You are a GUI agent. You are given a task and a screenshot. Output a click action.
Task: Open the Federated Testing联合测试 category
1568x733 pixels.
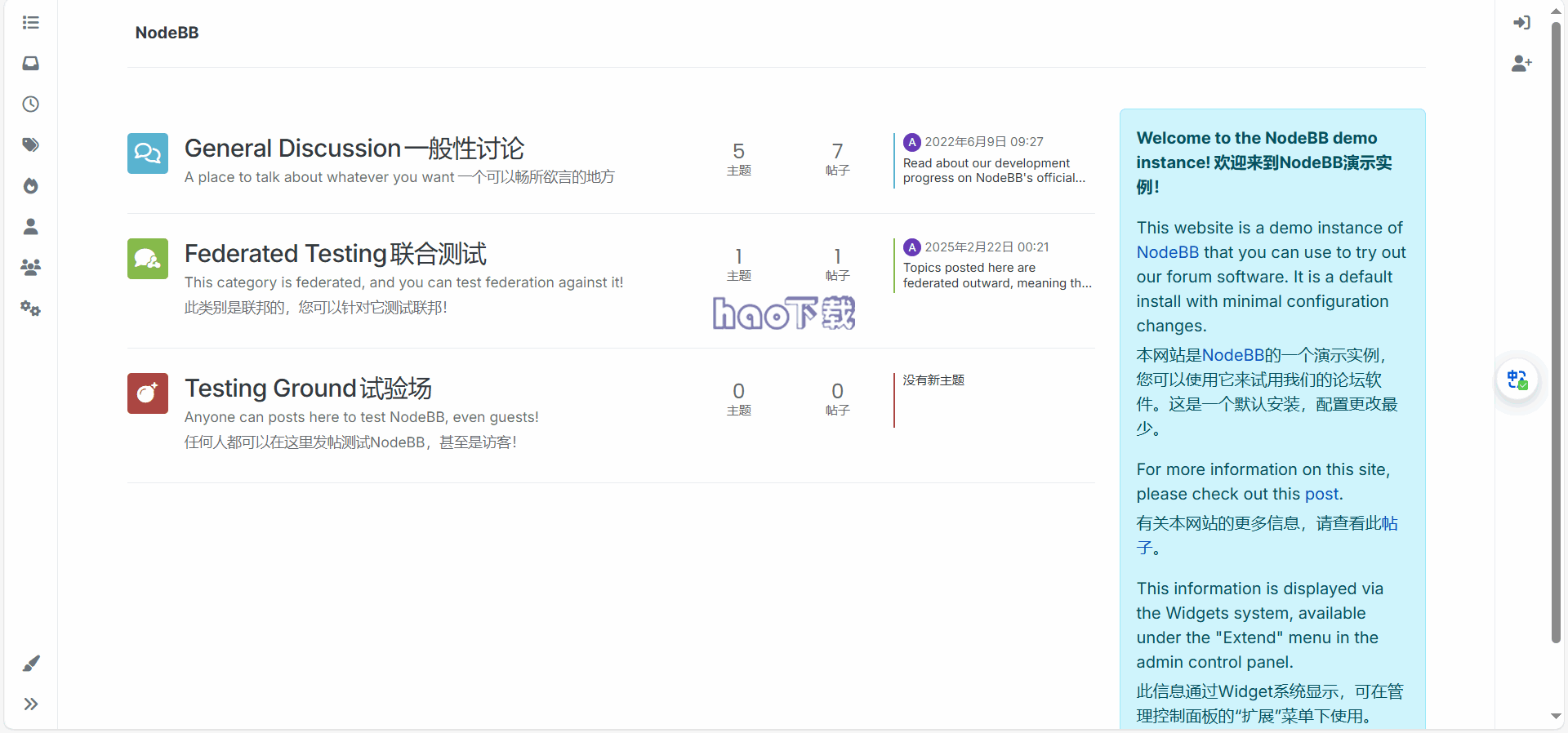click(336, 254)
